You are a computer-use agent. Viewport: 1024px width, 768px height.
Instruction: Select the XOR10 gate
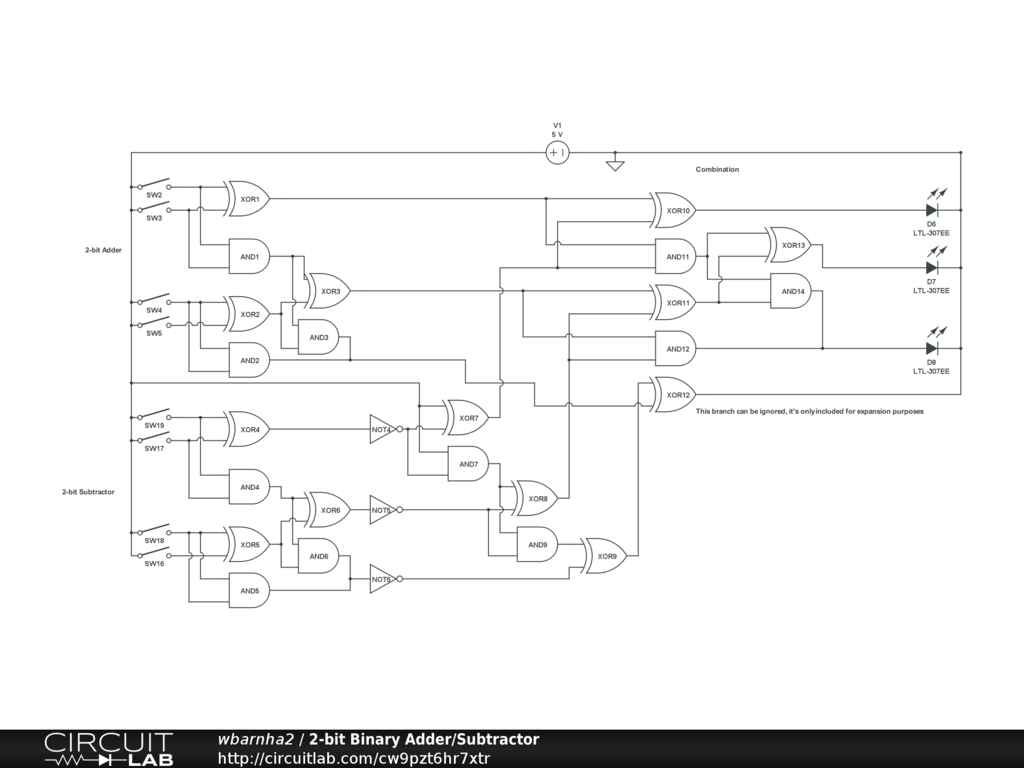[676, 211]
